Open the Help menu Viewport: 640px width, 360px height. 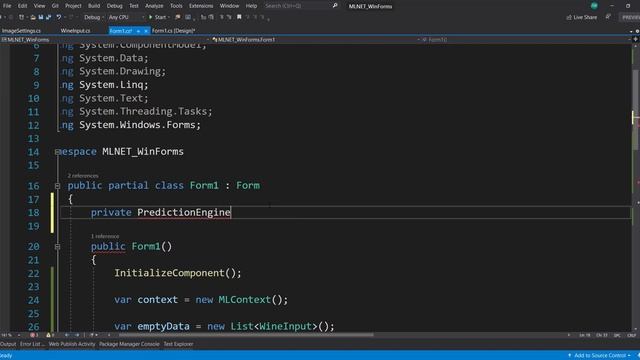click(x=251, y=6)
